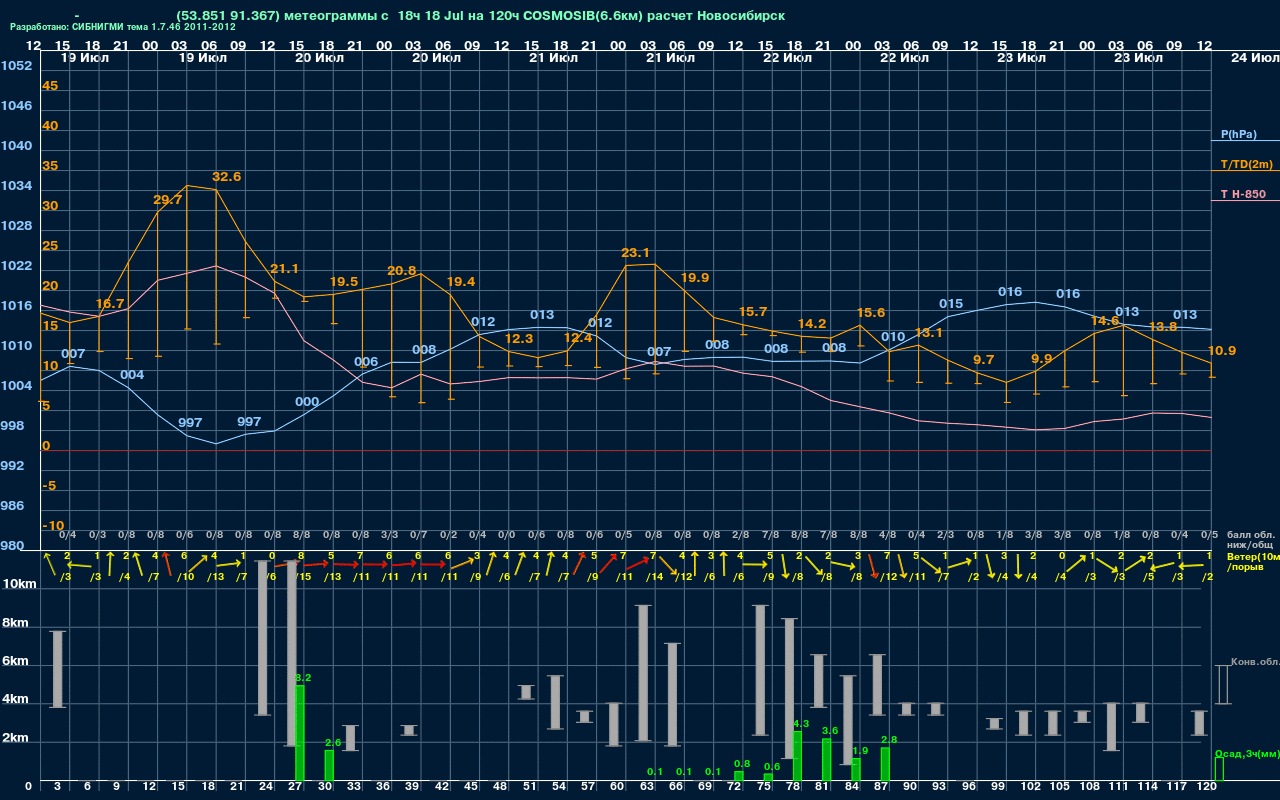Click the 45 temperature axis label
Image resolution: width=1280 pixels, height=800 pixels.
tap(50, 86)
